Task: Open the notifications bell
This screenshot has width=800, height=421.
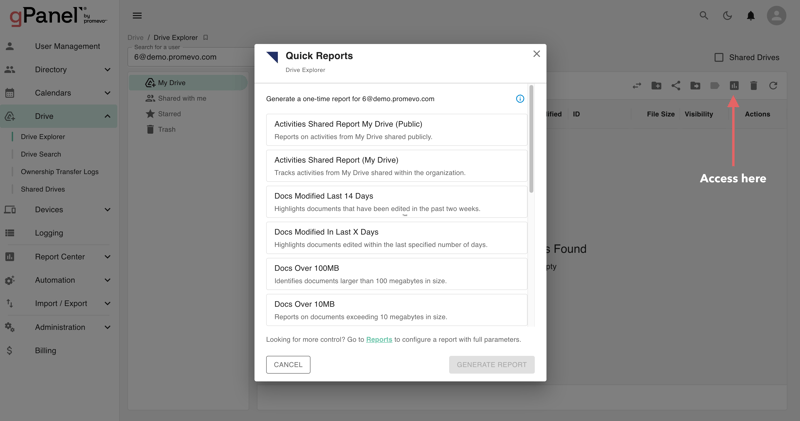Action: (751, 16)
